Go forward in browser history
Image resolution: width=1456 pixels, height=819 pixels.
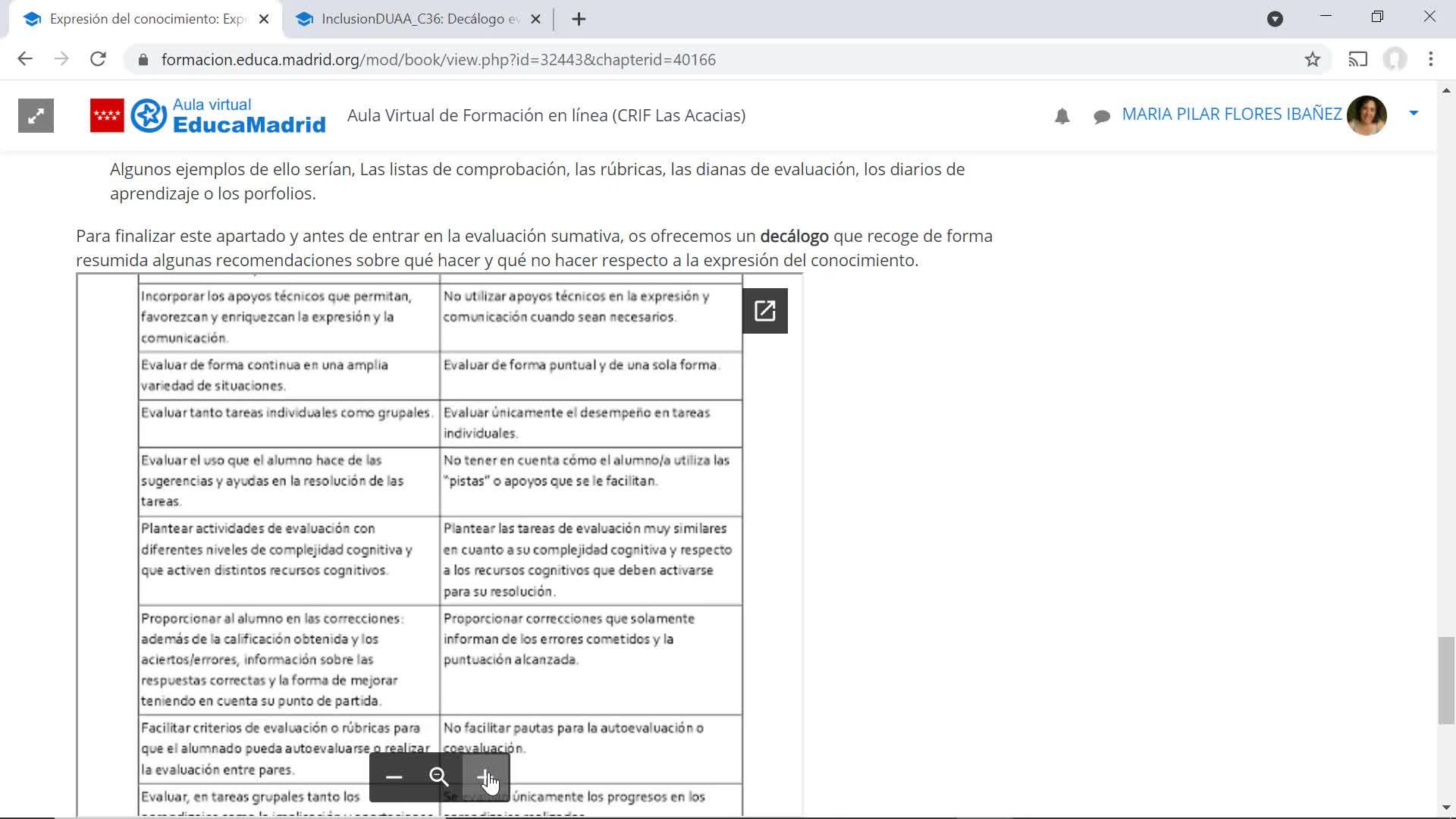61,59
